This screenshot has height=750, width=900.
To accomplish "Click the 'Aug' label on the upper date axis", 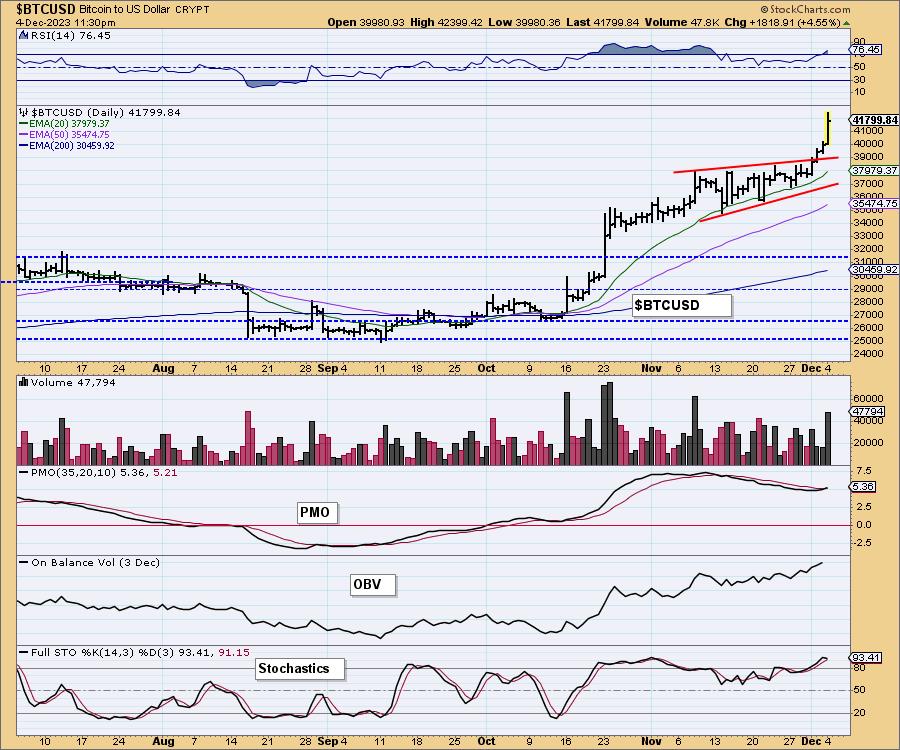I will 163,368.
